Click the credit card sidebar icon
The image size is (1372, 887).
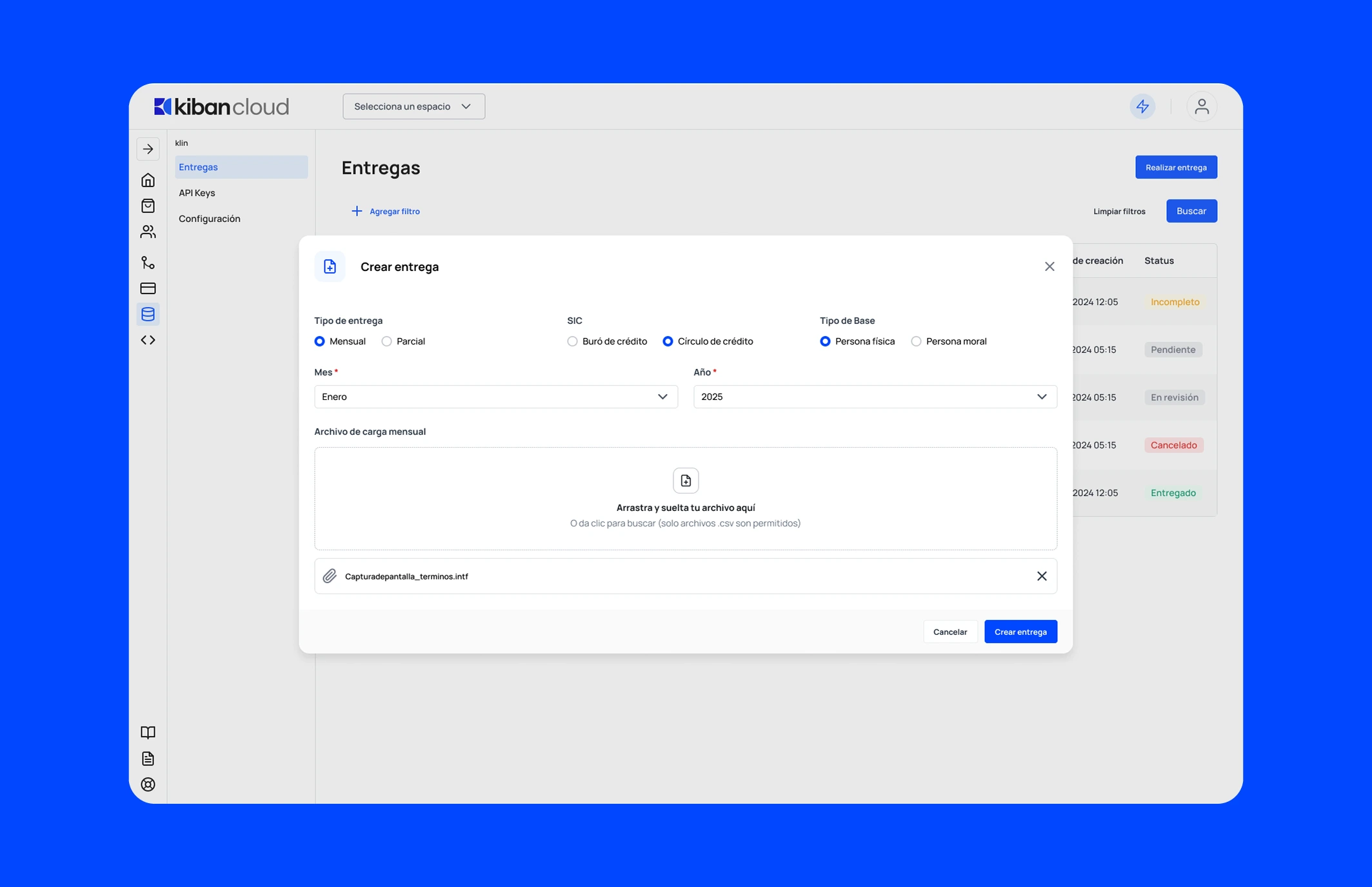point(148,288)
